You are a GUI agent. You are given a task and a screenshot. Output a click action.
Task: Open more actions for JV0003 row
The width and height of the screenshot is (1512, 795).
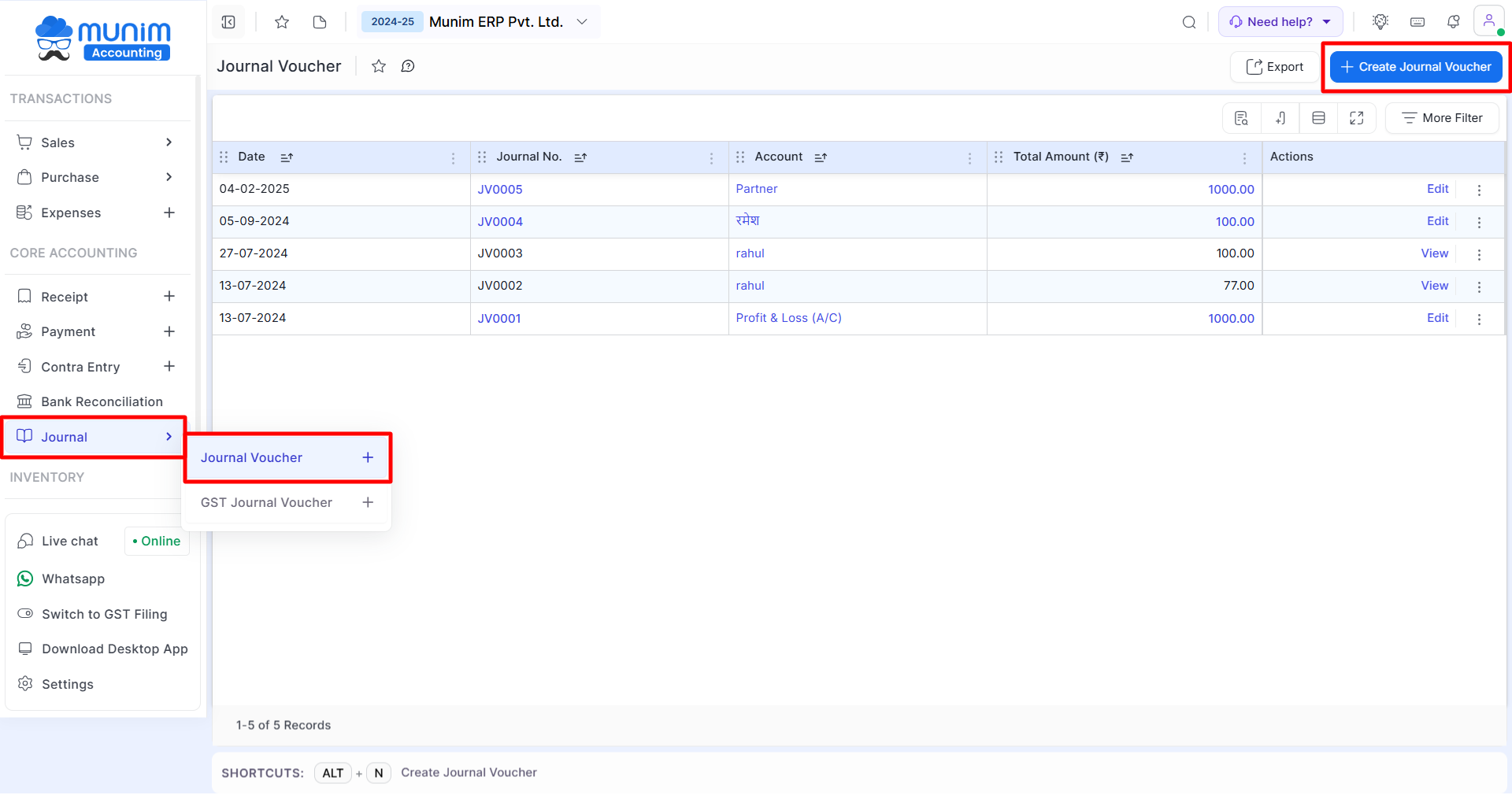click(1479, 254)
